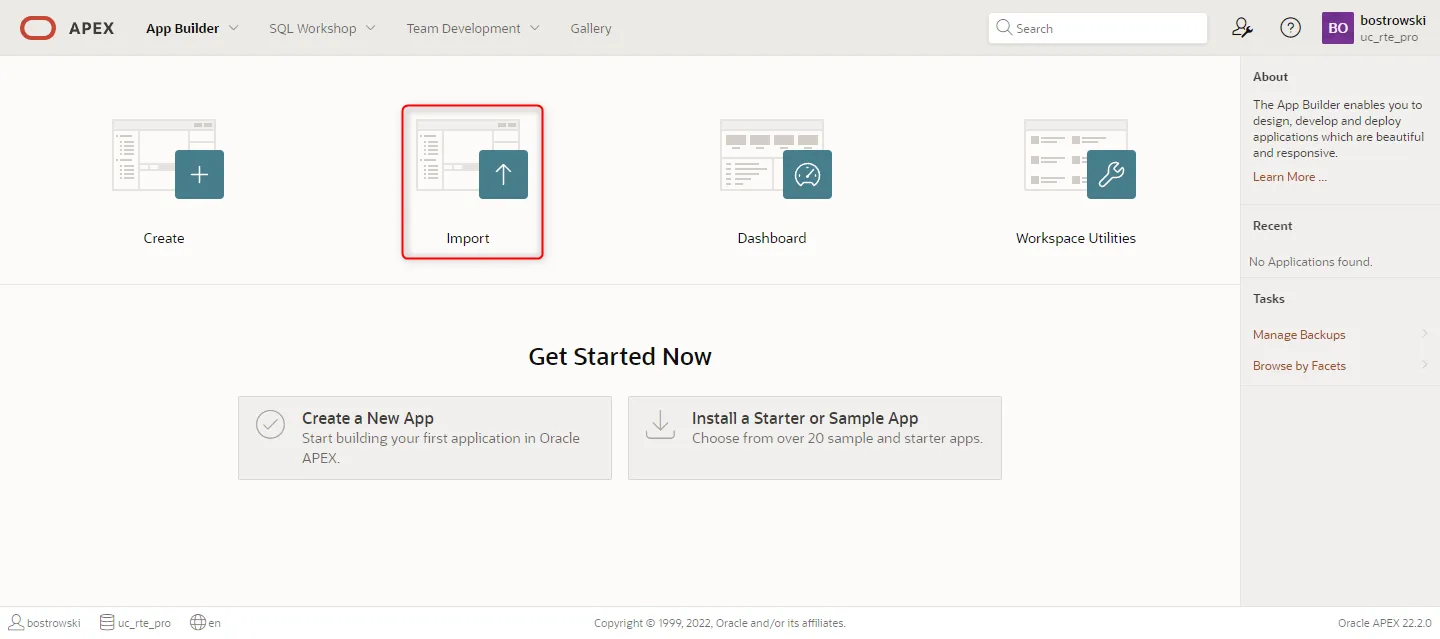Click the Administration user-wrench icon
1440x639 pixels.
[x=1242, y=28]
